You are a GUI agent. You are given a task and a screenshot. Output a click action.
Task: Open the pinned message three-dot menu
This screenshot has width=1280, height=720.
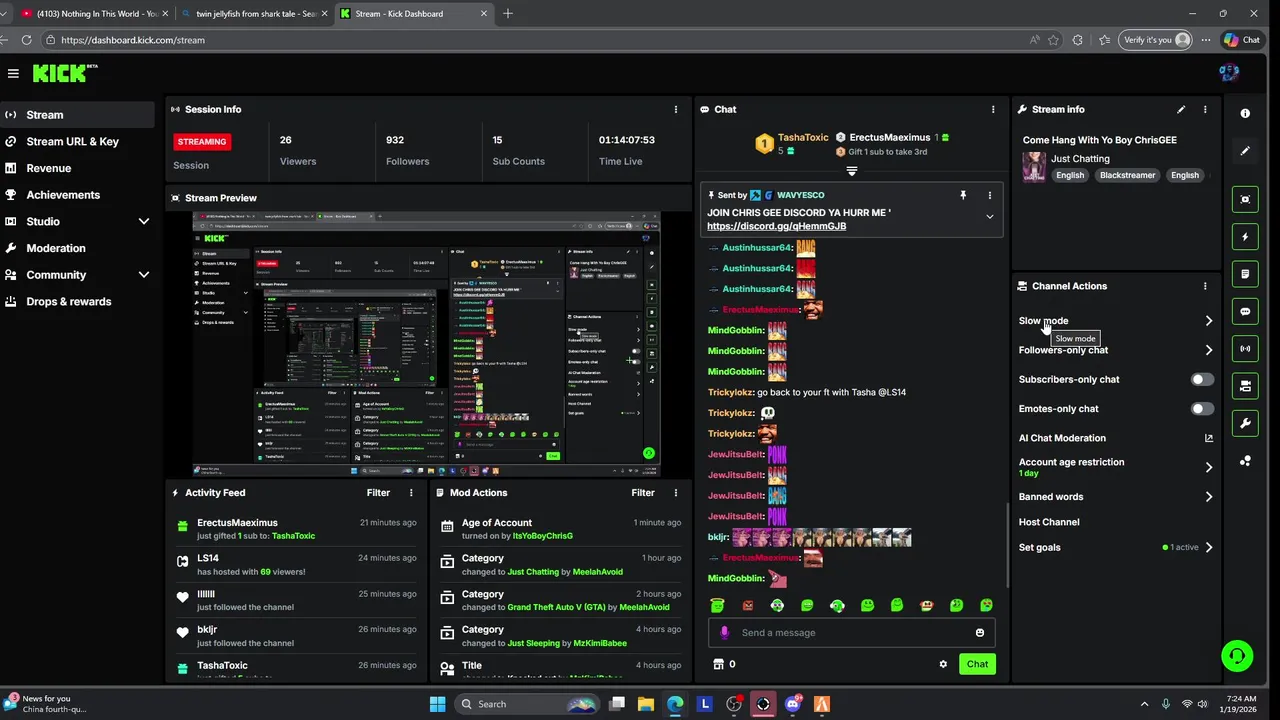click(x=990, y=196)
